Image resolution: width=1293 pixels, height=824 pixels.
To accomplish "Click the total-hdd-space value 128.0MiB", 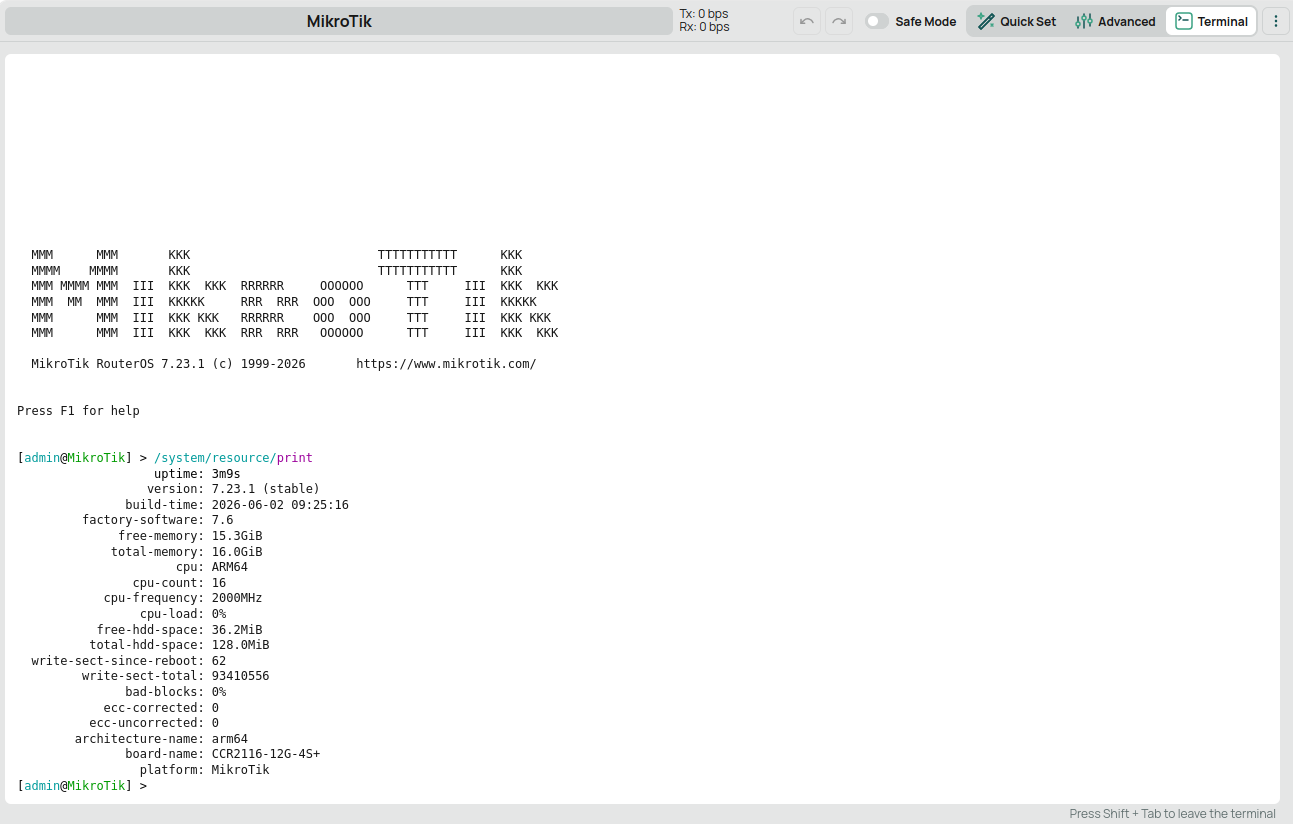I will [241, 645].
